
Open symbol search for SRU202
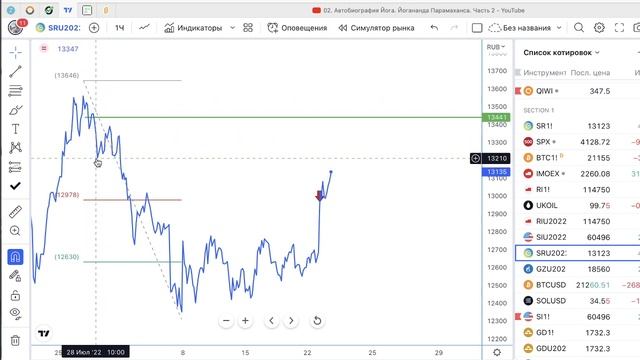(58, 28)
